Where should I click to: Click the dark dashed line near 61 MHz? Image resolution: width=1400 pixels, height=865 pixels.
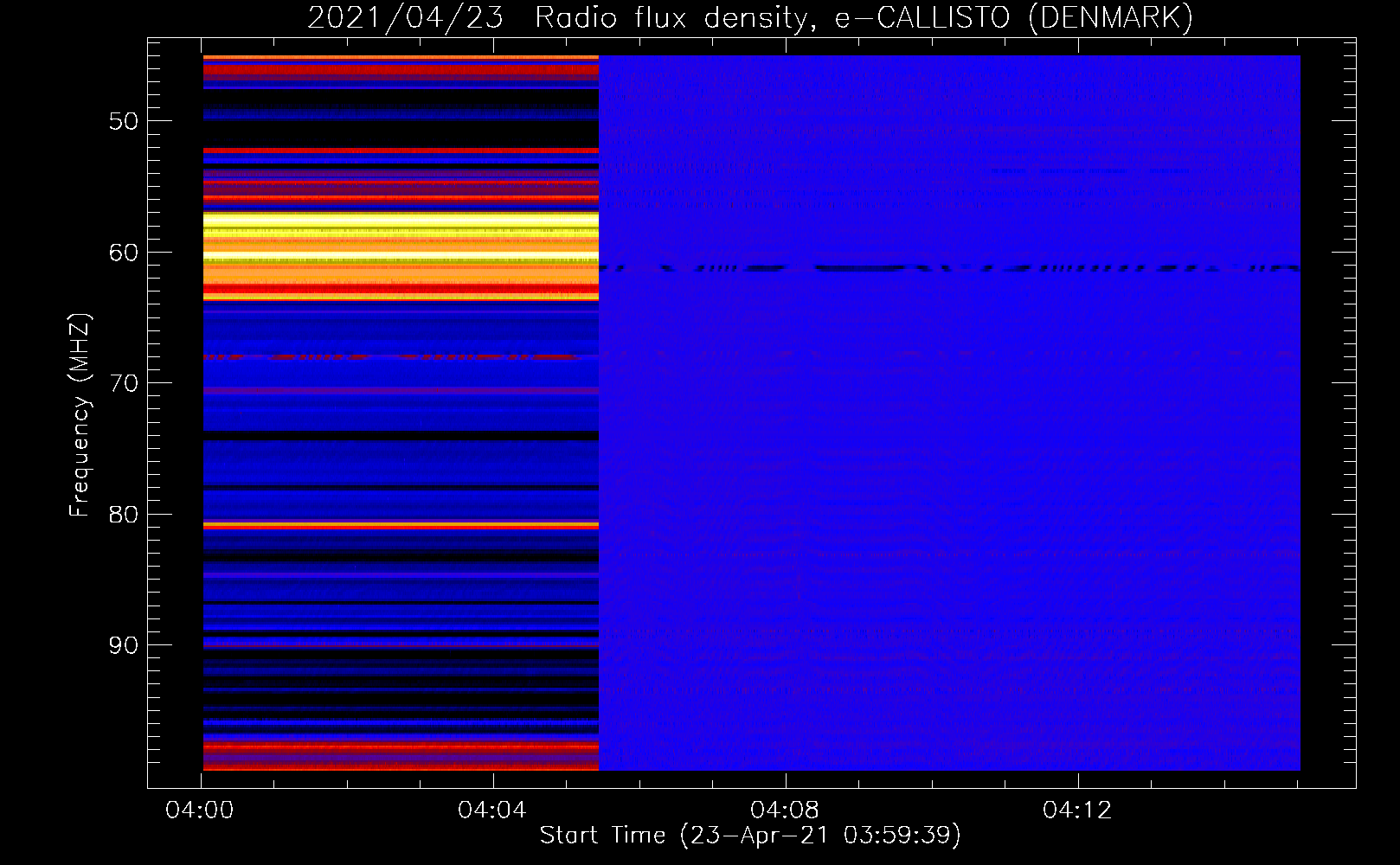(x=949, y=268)
